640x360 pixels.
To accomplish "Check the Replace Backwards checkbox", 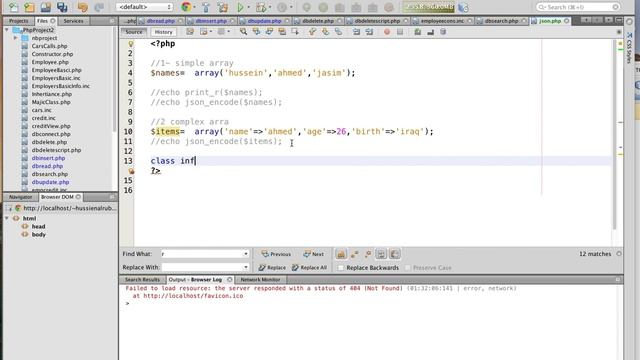I will (x=341, y=268).
